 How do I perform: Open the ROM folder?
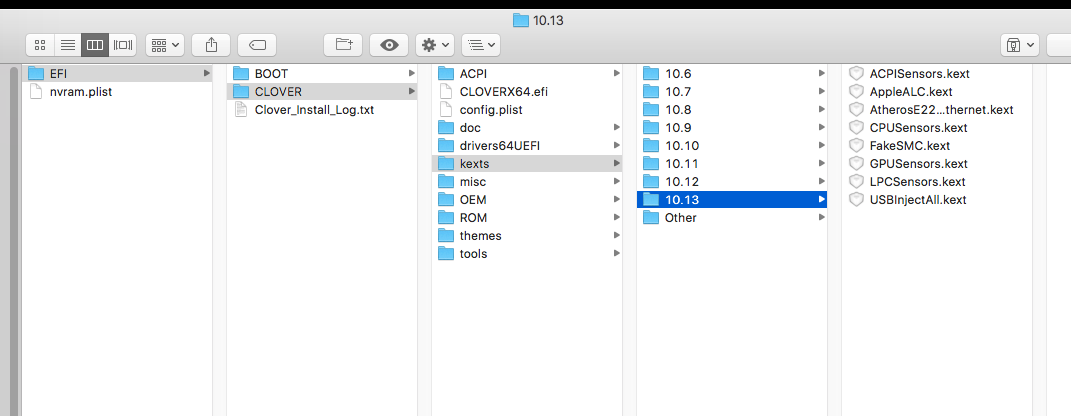click(x=527, y=218)
